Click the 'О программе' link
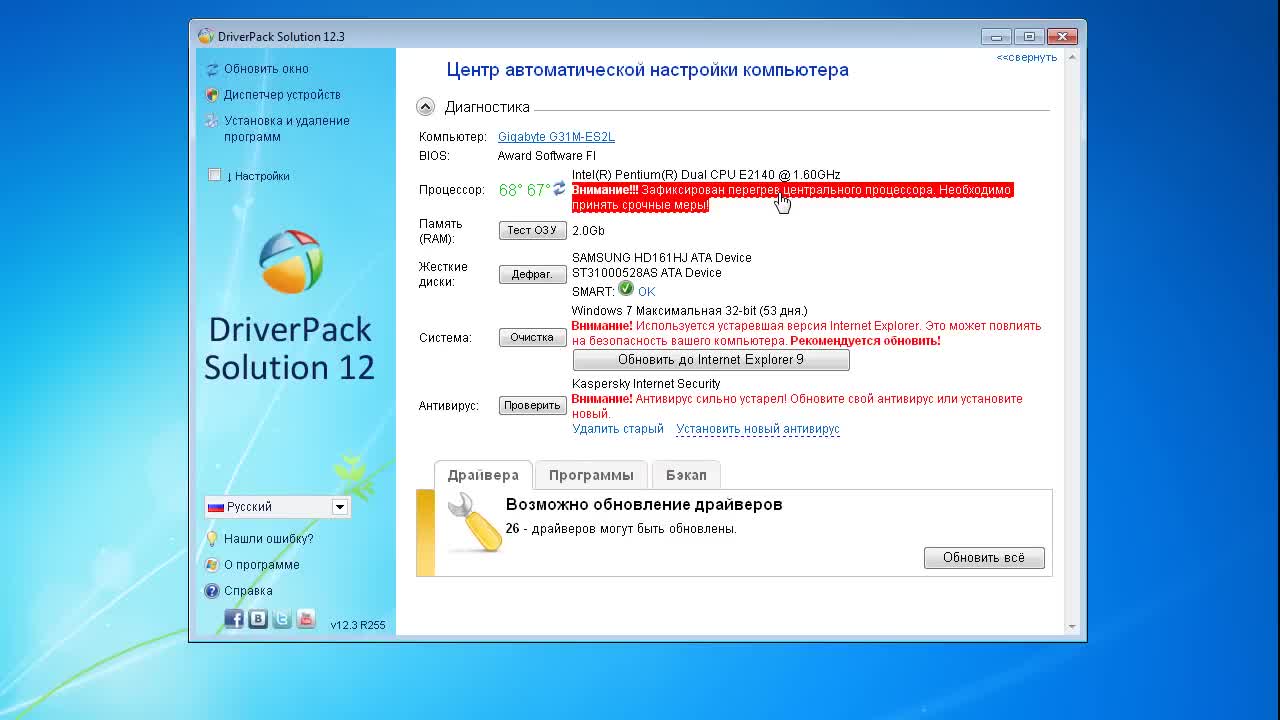 262,565
